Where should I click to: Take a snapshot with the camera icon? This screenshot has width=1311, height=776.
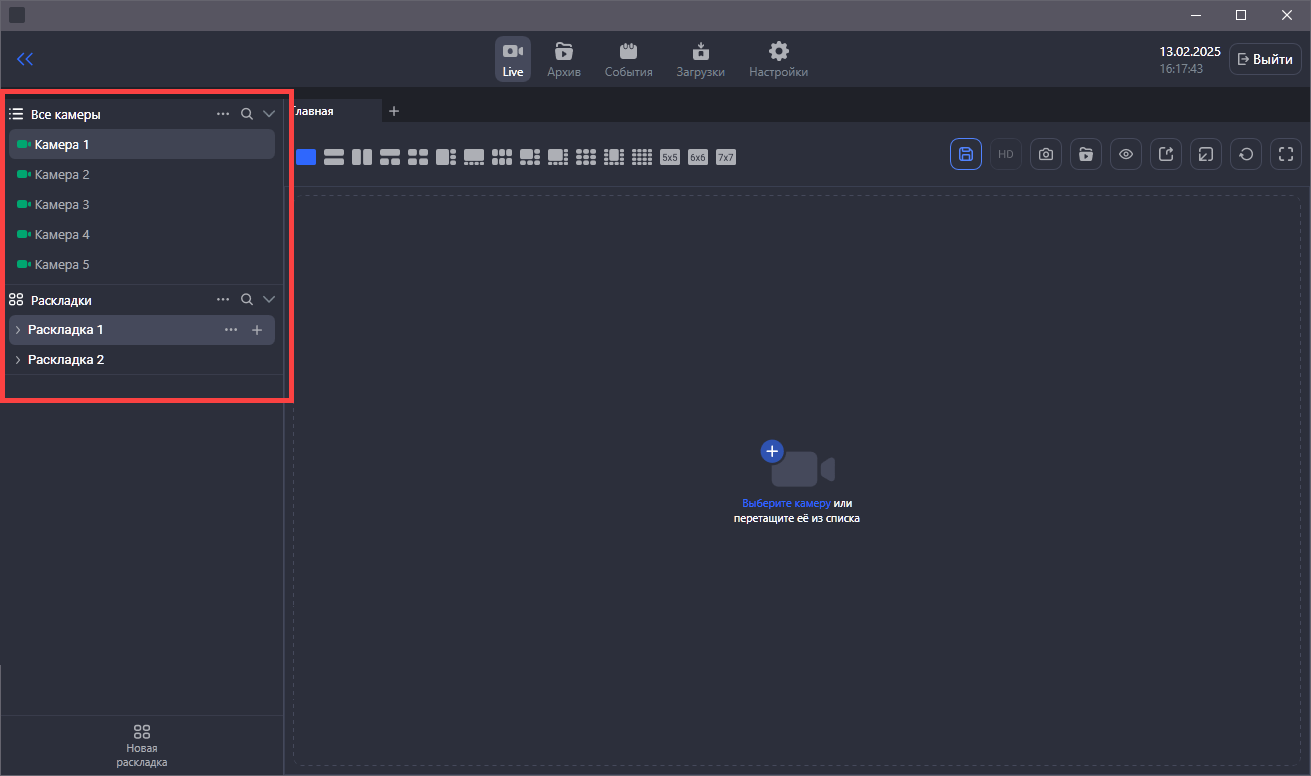pyautogui.click(x=1045, y=154)
